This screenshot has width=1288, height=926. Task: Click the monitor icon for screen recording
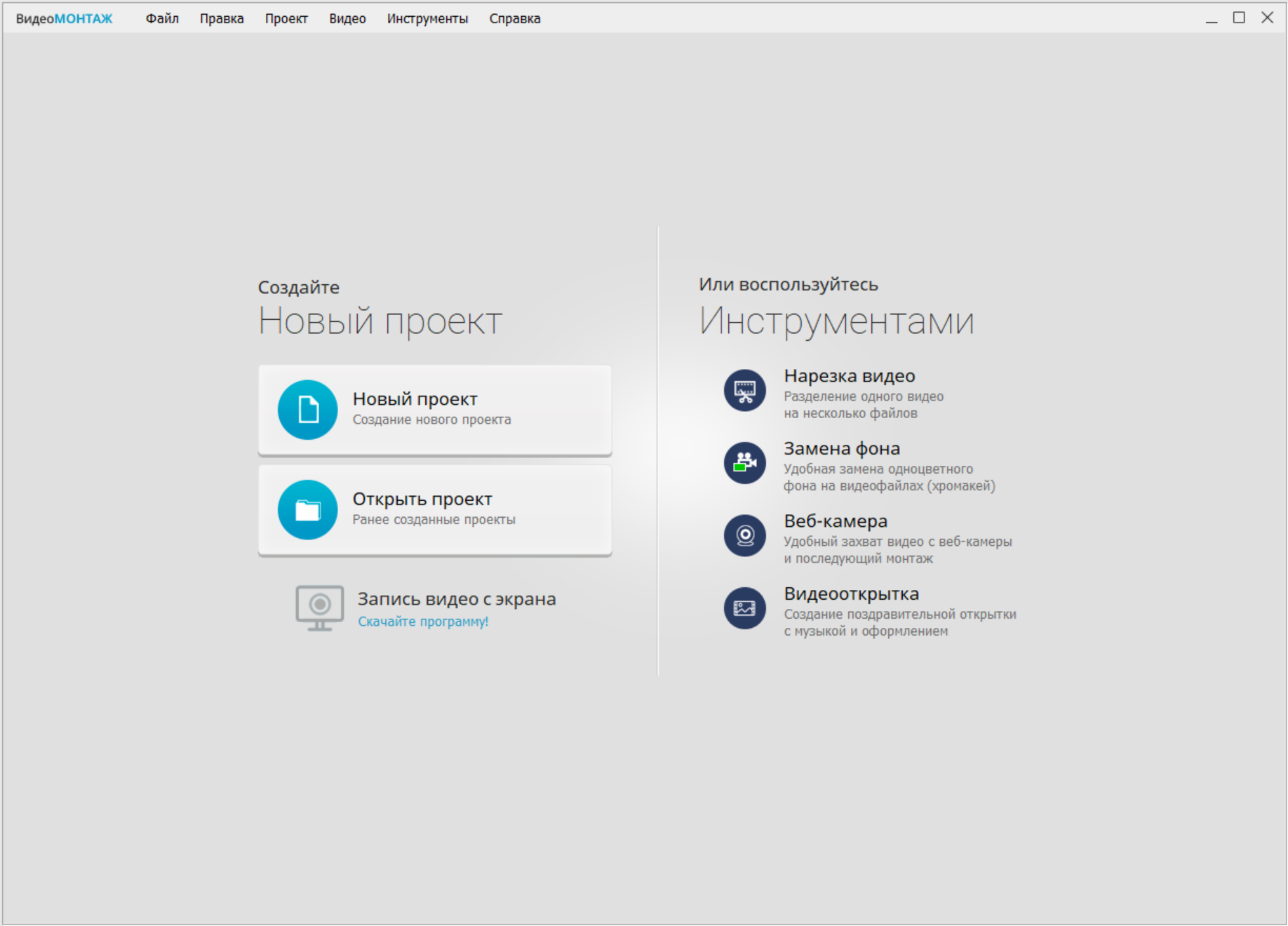point(320,608)
